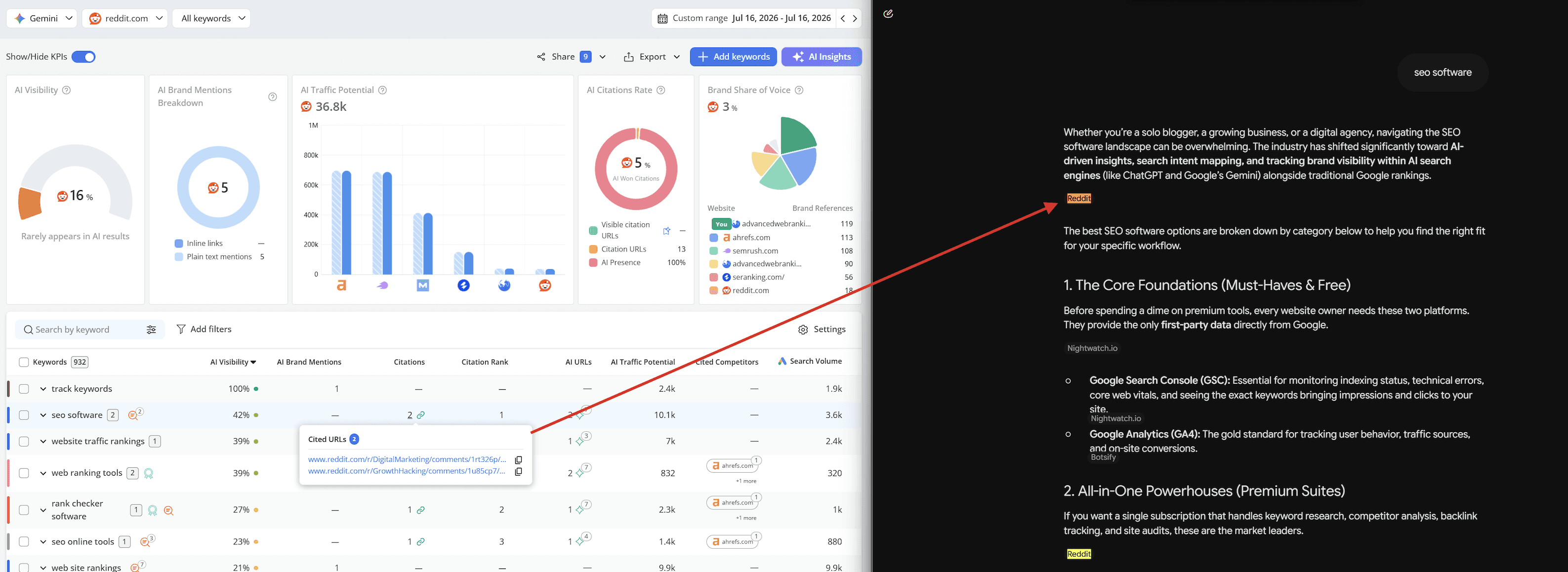Sort by AI Visibility column header
1568x572 pixels.
coord(233,362)
